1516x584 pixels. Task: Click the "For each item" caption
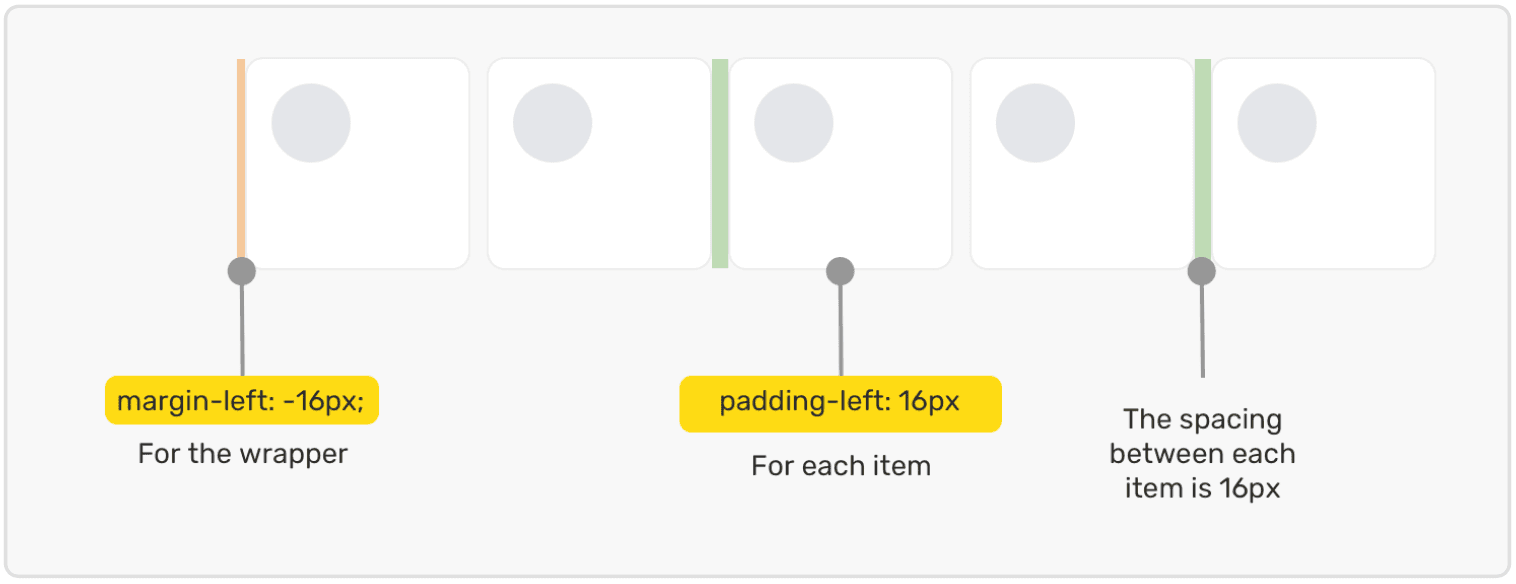(841, 466)
